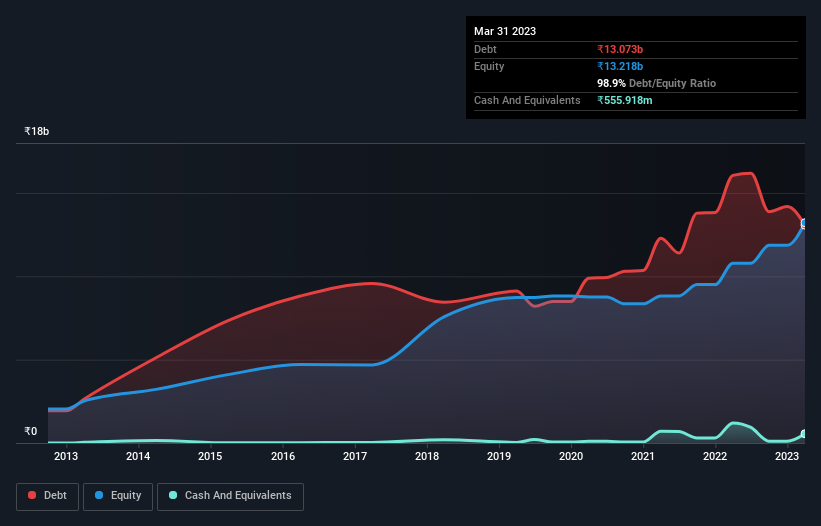Select the 2023 x-axis label

pyautogui.click(x=787, y=456)
